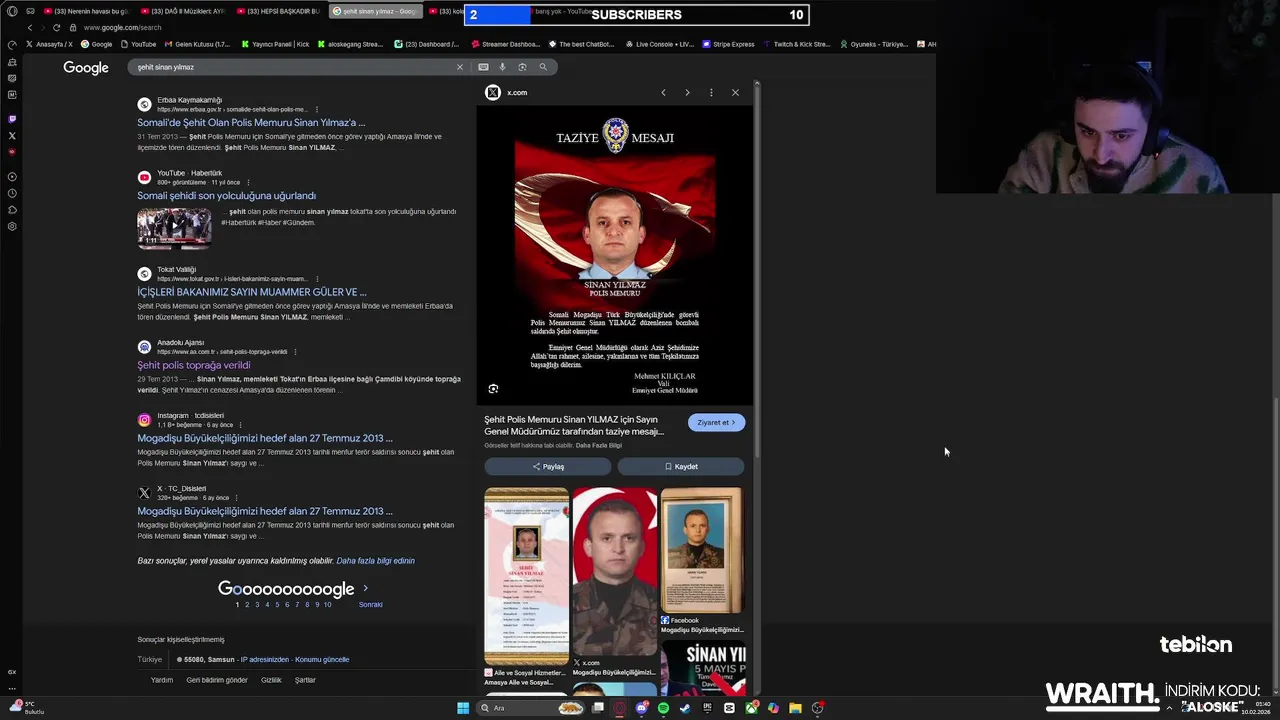Viewport: 1280px width, 720px height.
Task: Go to next image in preview panel
Action: (687, 92)
